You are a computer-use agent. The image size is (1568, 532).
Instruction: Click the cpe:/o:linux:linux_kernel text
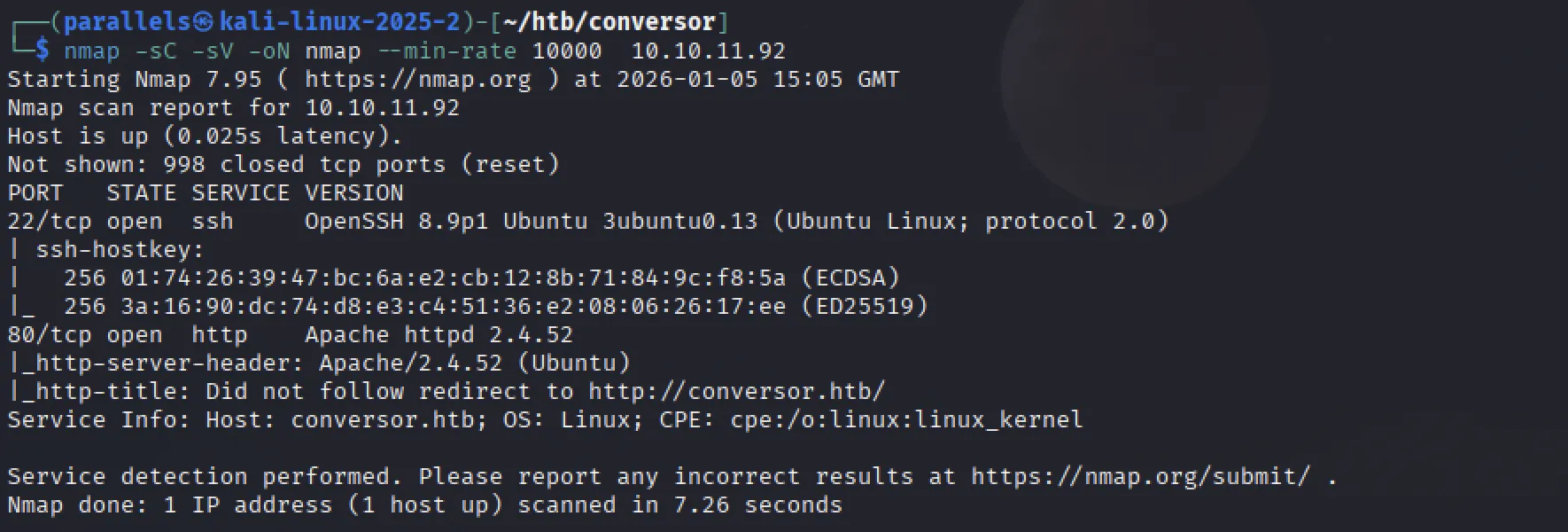tap(906, 419)
